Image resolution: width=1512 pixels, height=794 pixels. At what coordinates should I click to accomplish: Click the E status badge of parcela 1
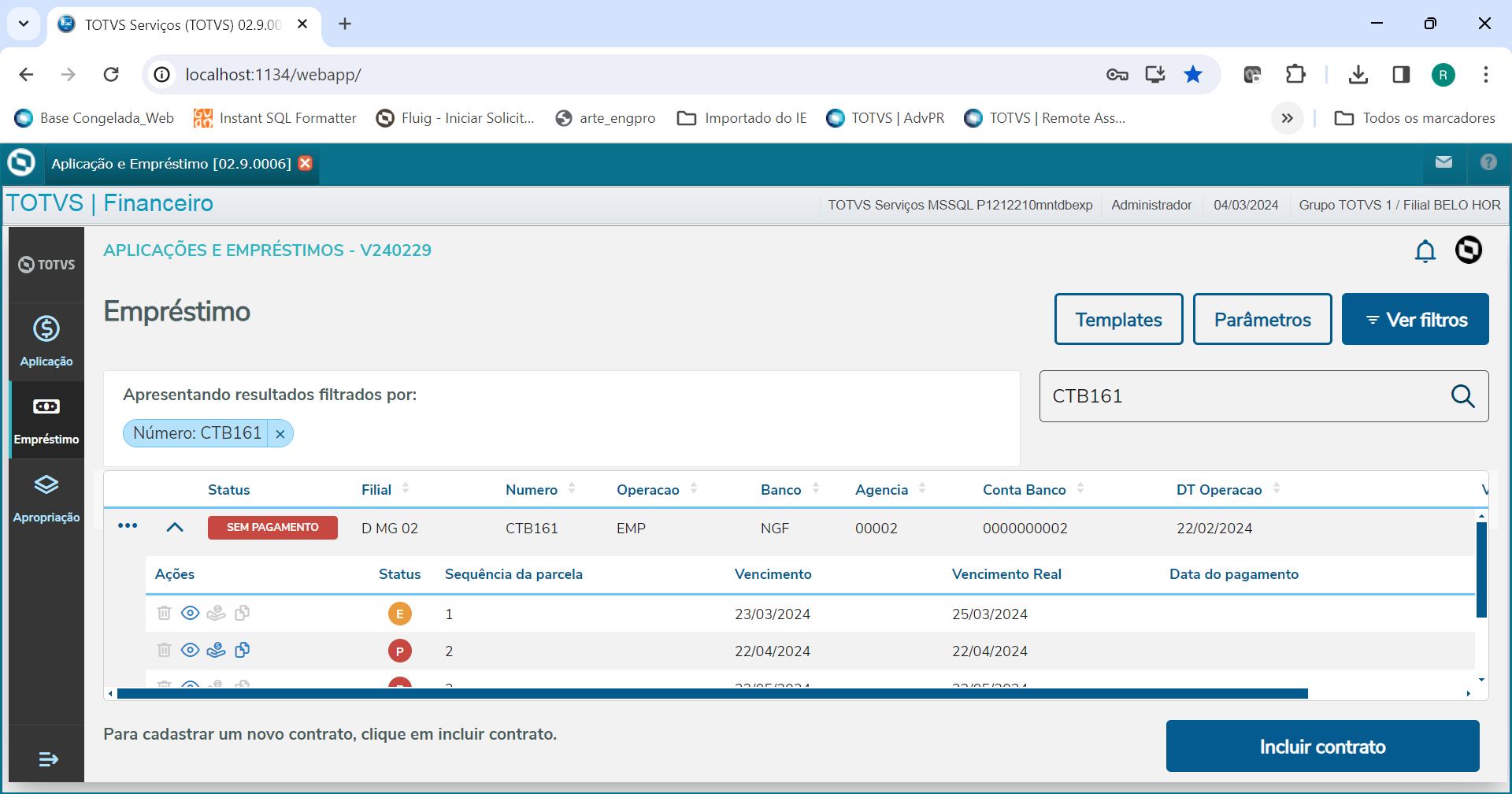click(x=400, y=614)
